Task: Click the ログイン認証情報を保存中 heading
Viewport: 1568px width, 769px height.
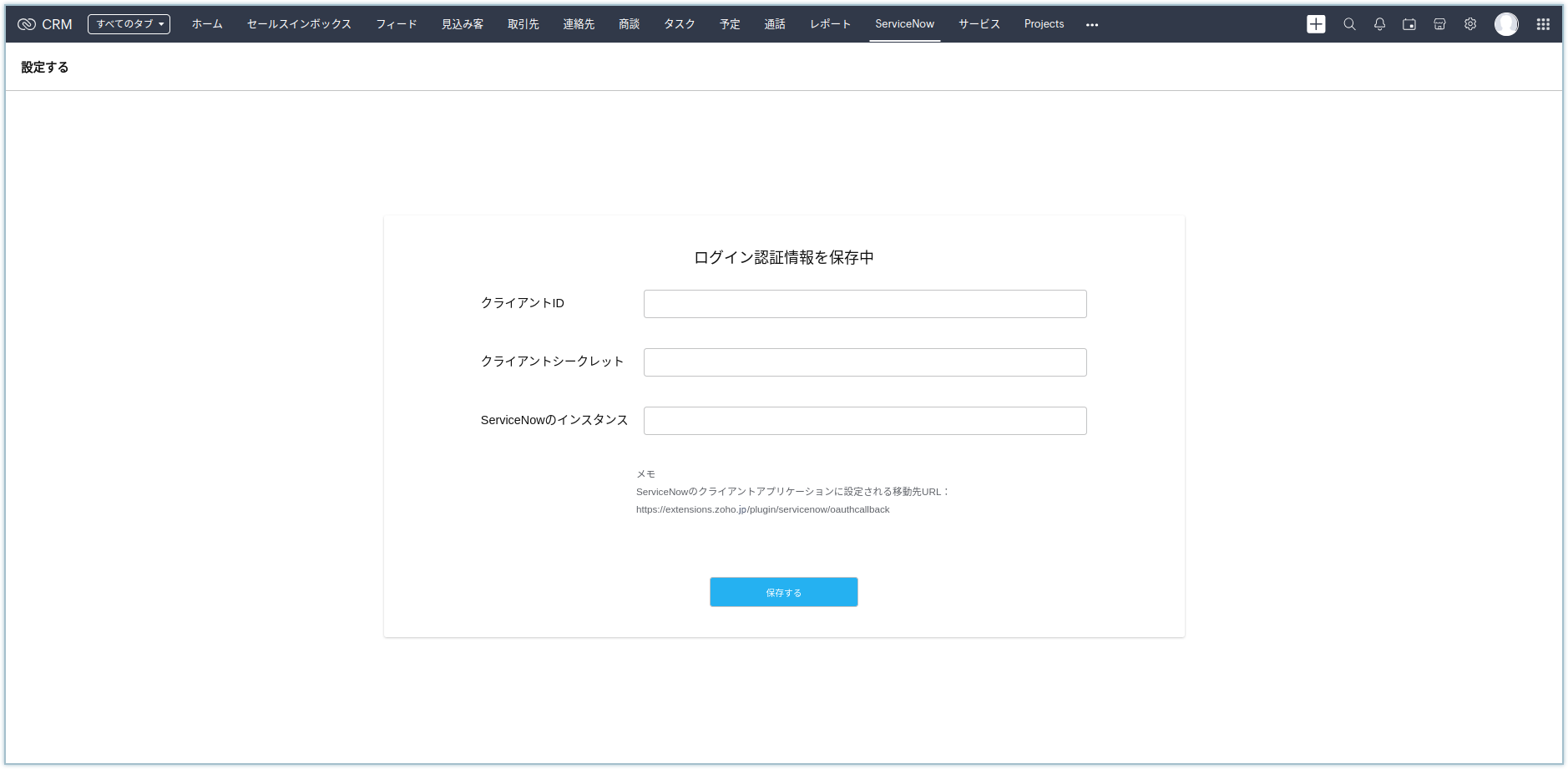Action: coord(783,257)
